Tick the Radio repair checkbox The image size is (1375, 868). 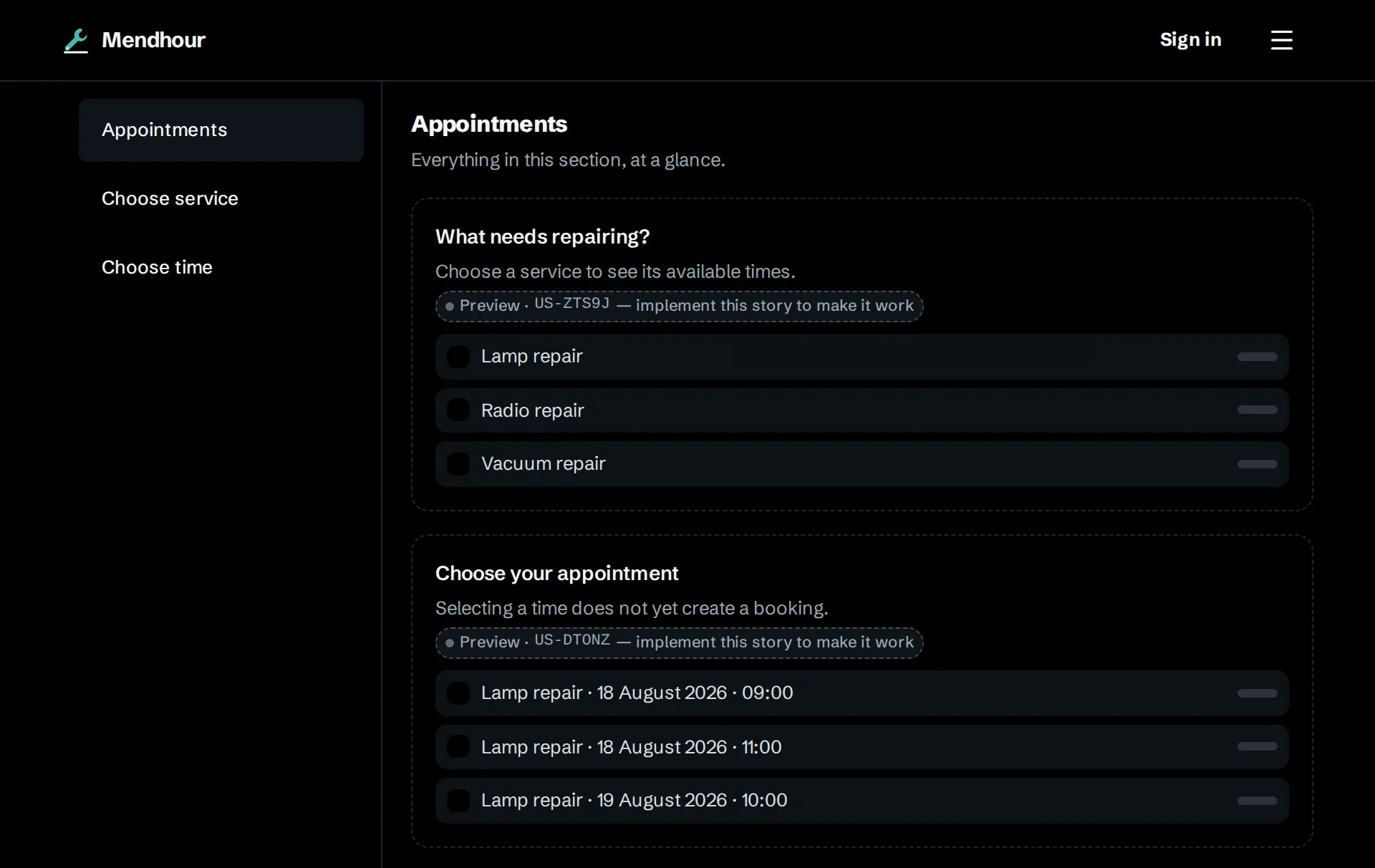click(x=458, y=410)
